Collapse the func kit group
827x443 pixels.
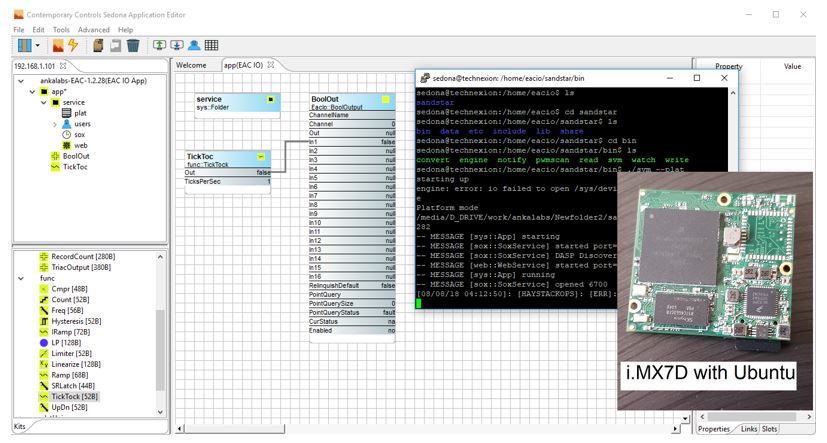(x=21, y=278)
